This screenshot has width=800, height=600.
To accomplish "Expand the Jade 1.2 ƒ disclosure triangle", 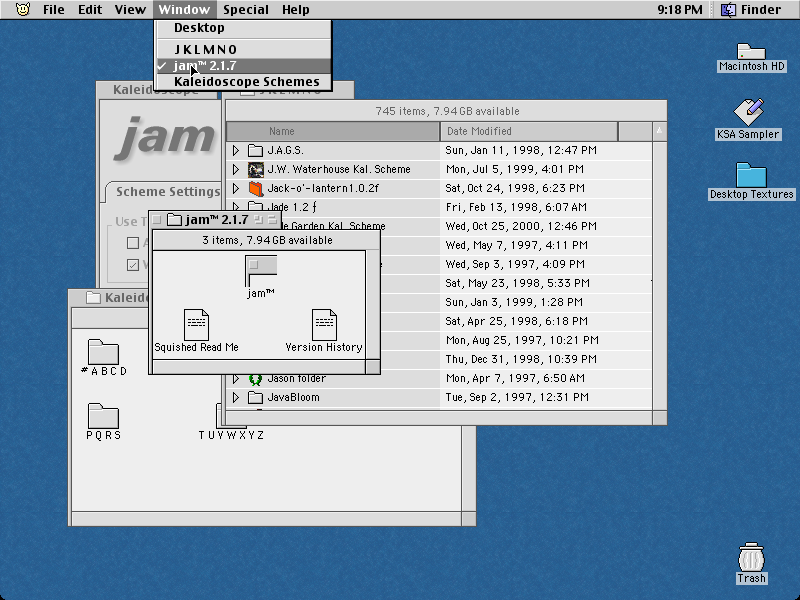I will tap(236, 206).
